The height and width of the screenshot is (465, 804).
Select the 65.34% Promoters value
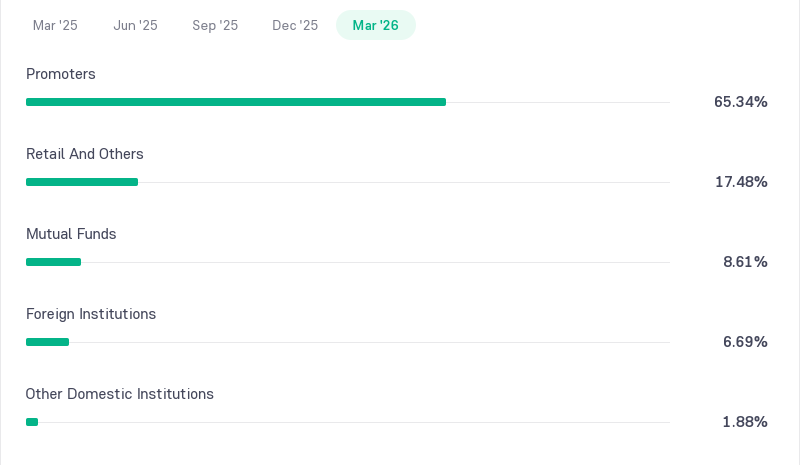click(x=740, y=102)
